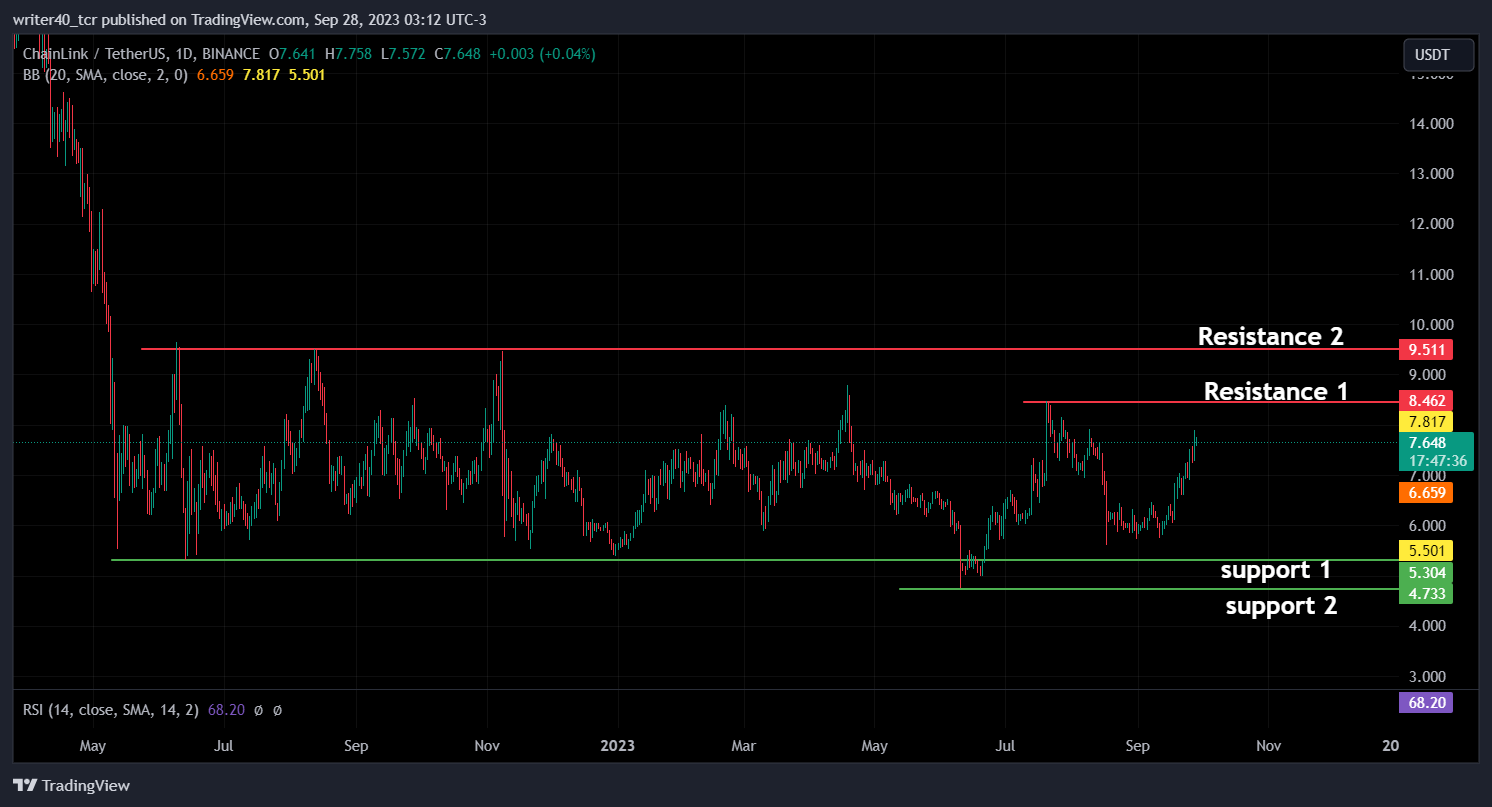This screenshot has height=807, width=1492.
Task: Click the 4.733 green support tag
Action: point(1426,594)
